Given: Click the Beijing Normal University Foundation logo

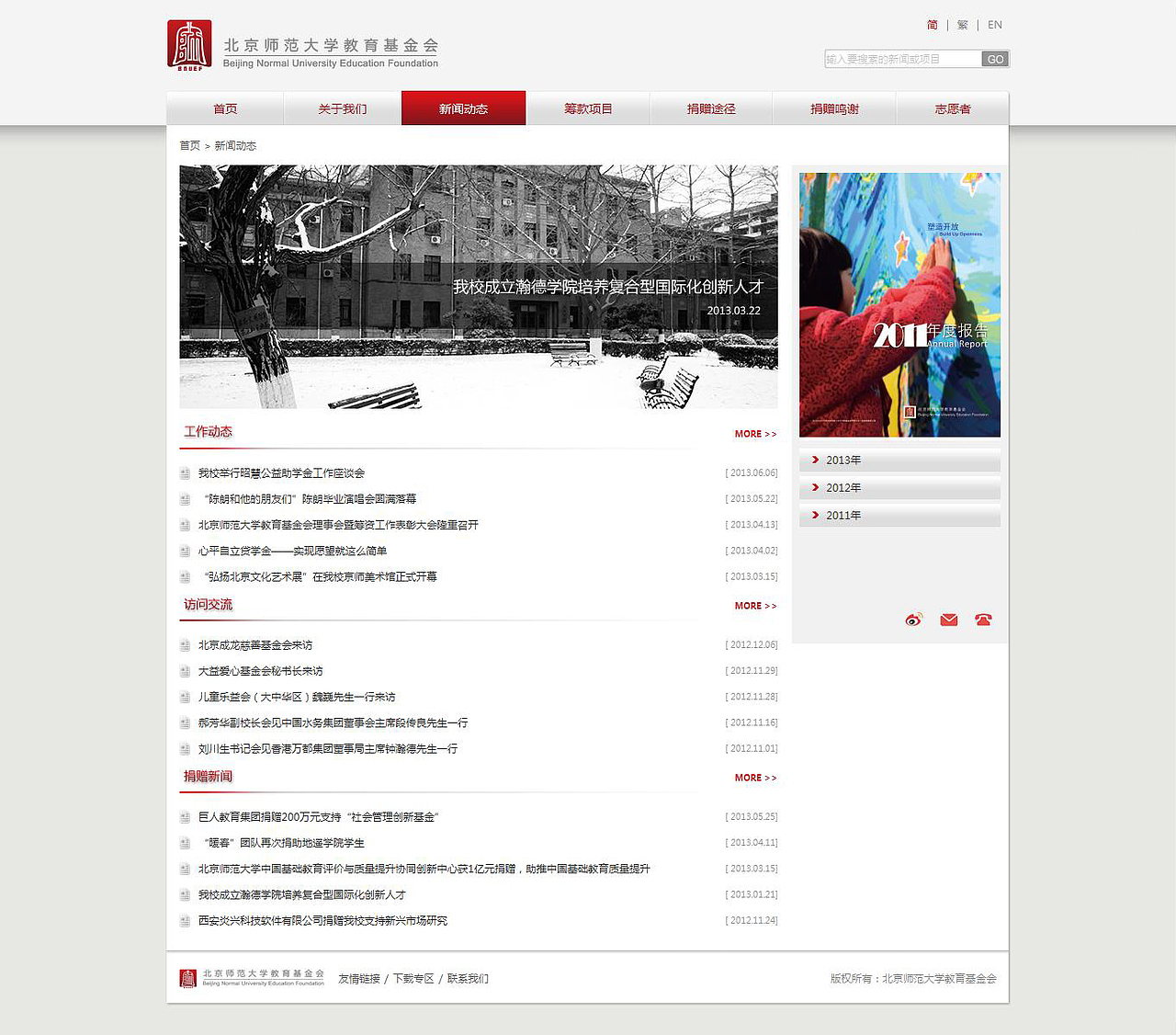Looking at the screenshot, I should (303, 45).
